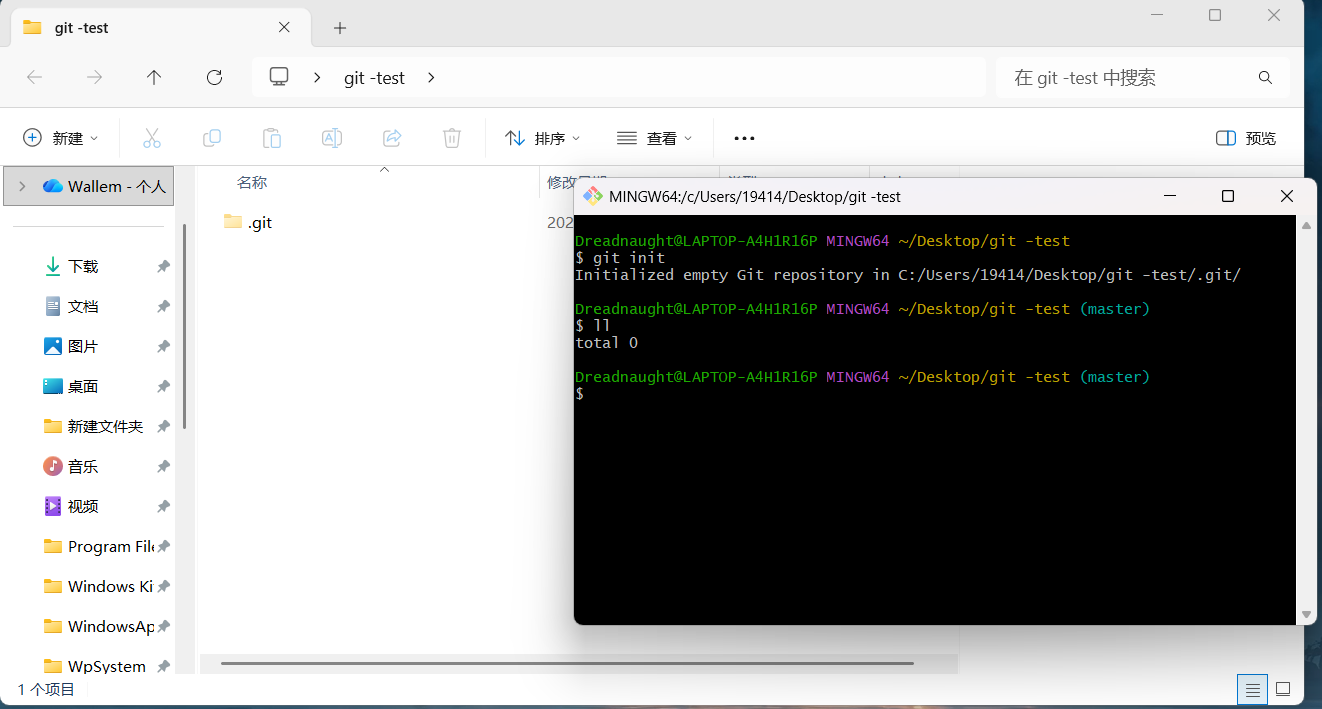1322x709 pixels.
Task: Open 下载 in the sidebar
Action: click(x=83, y=266)
